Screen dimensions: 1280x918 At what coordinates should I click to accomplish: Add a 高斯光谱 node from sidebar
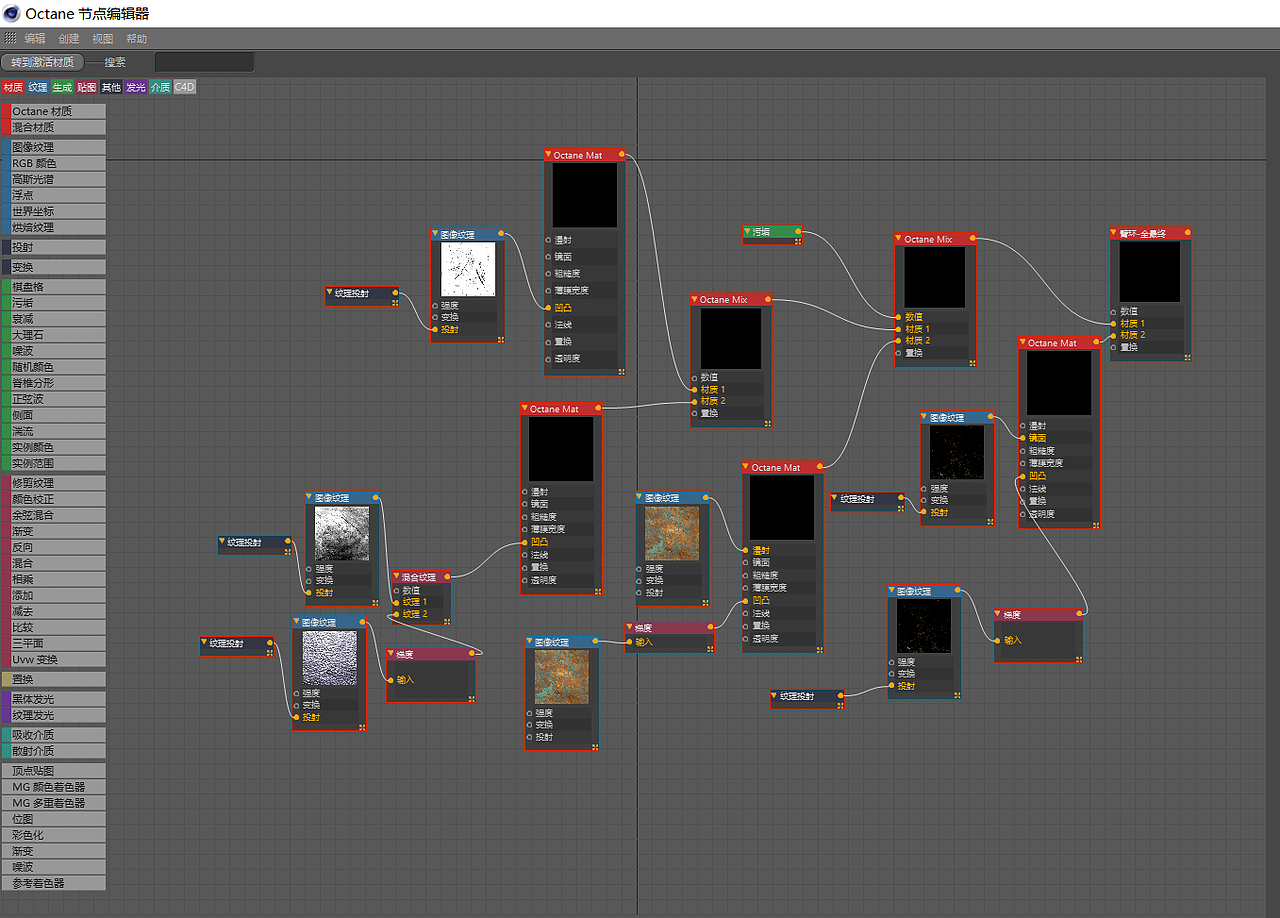pos(54,179)
